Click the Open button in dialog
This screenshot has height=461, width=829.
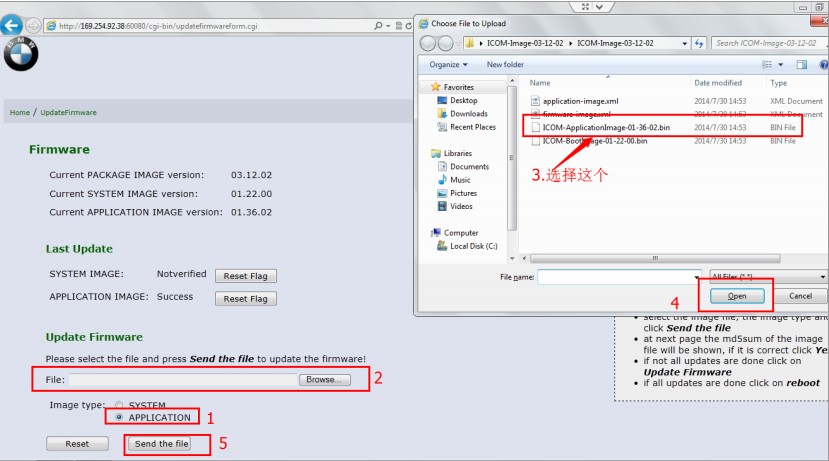[x=737, y=296]
